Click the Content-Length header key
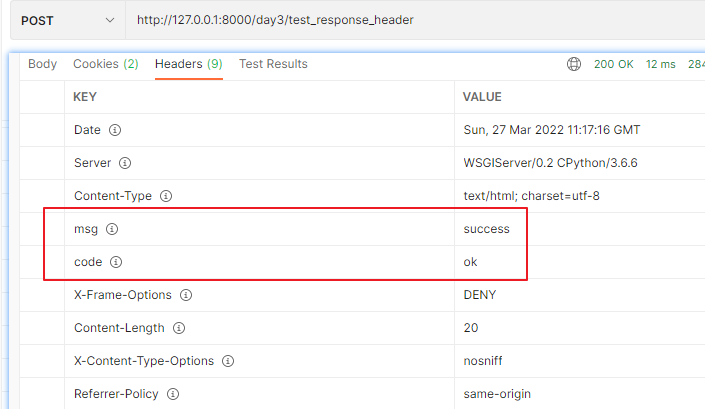The width and height of the screenshot is (705, 409). pos(119,328)
